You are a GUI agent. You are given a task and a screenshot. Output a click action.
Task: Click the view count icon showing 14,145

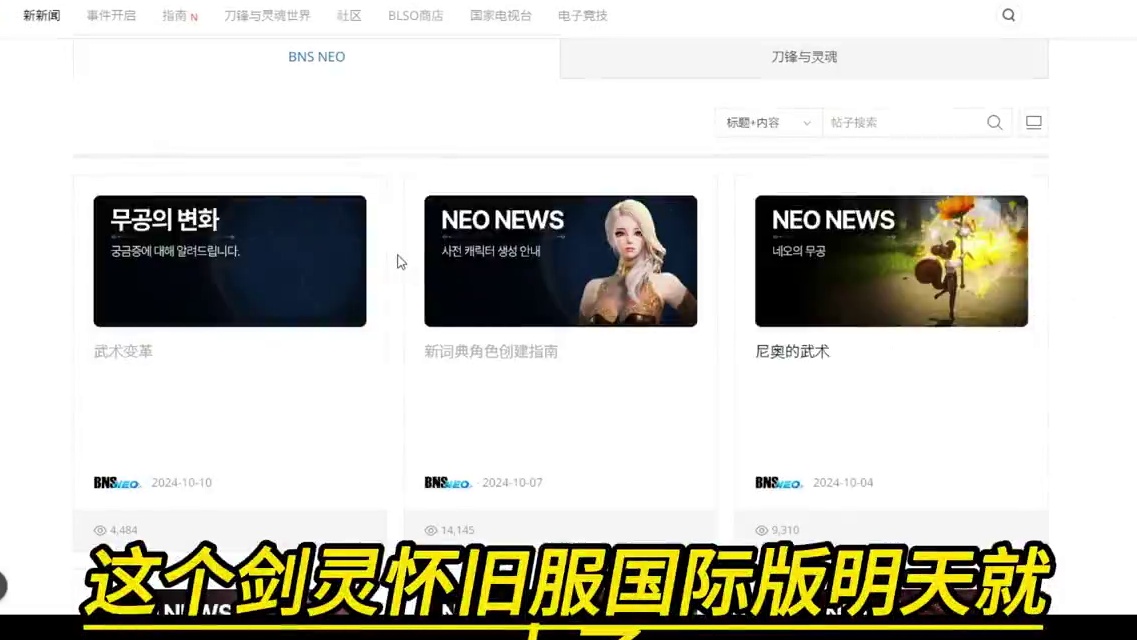[x=431, y=530]
